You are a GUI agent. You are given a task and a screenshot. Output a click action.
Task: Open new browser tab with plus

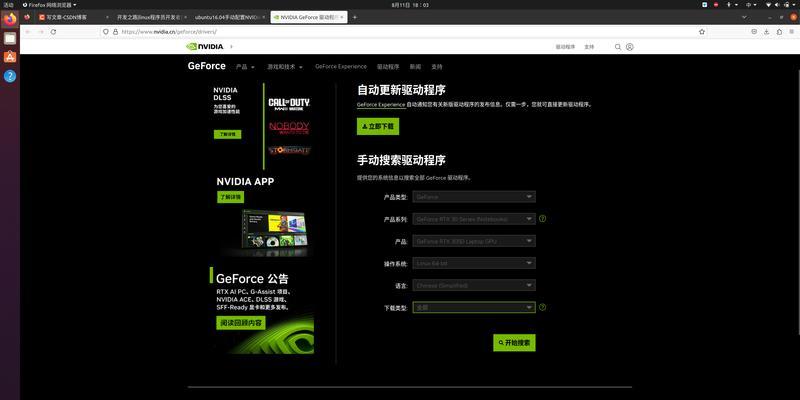(x=355, y=17)
